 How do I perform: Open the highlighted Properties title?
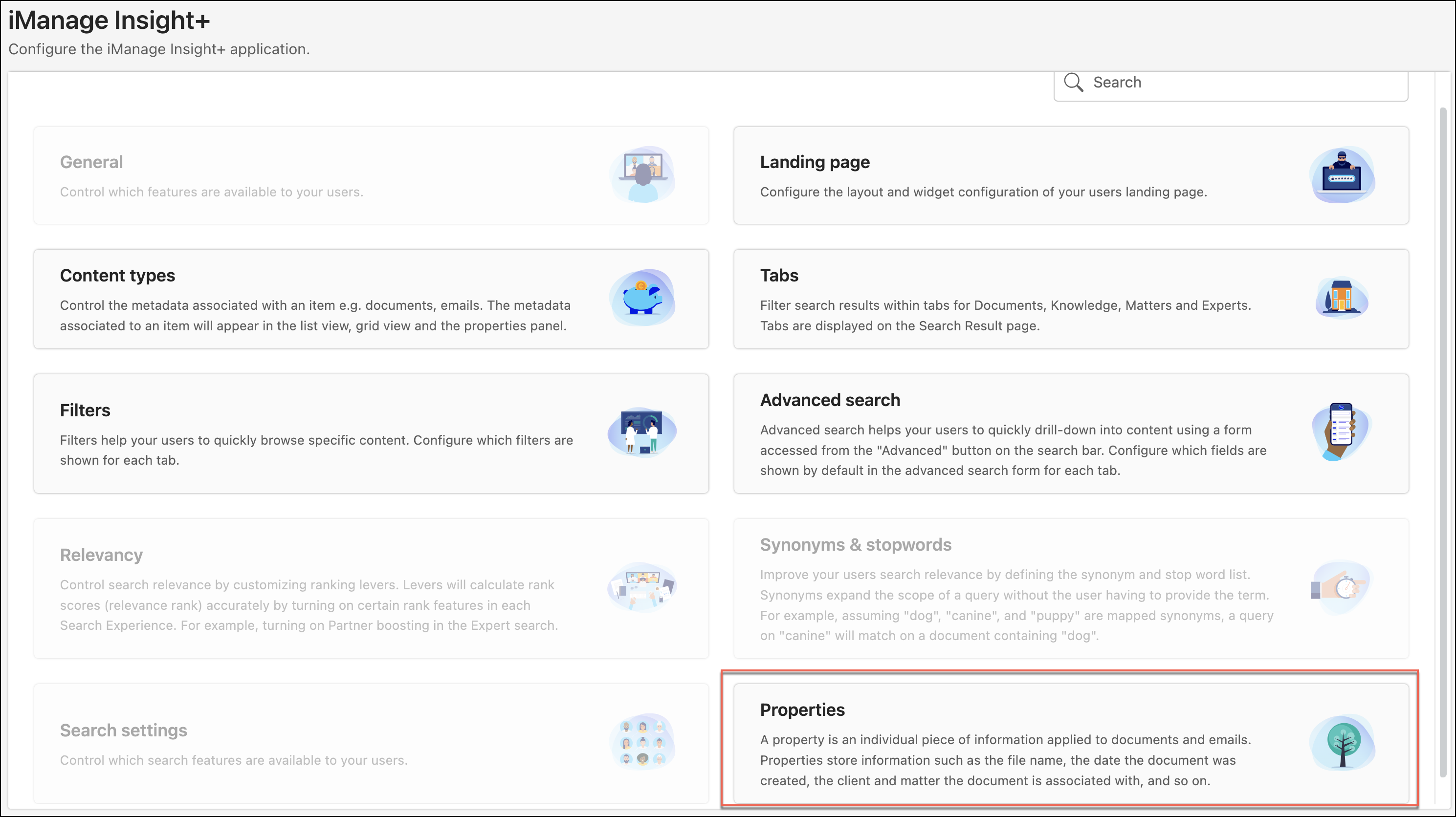802,709
